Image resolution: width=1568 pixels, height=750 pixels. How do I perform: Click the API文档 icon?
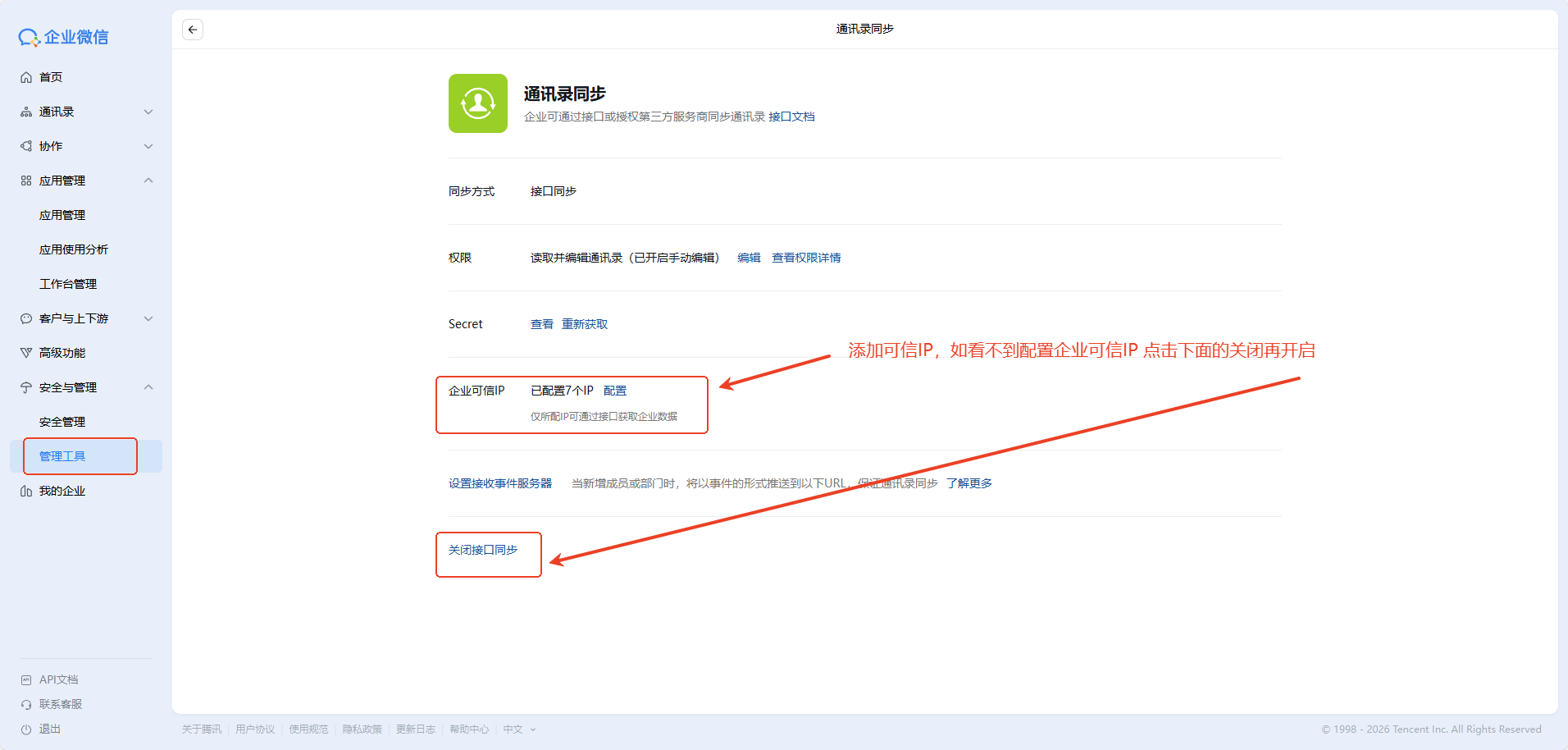point(26,679)
